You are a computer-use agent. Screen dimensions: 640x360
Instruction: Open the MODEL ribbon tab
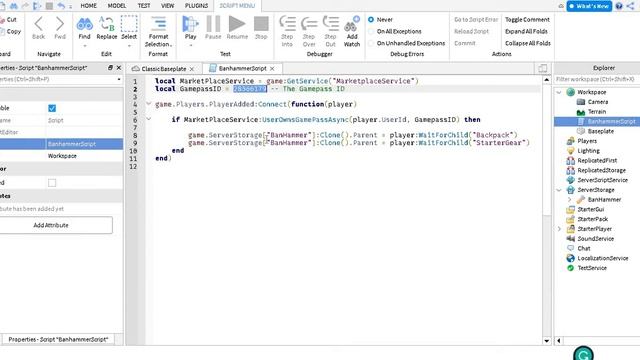[117, 6]
